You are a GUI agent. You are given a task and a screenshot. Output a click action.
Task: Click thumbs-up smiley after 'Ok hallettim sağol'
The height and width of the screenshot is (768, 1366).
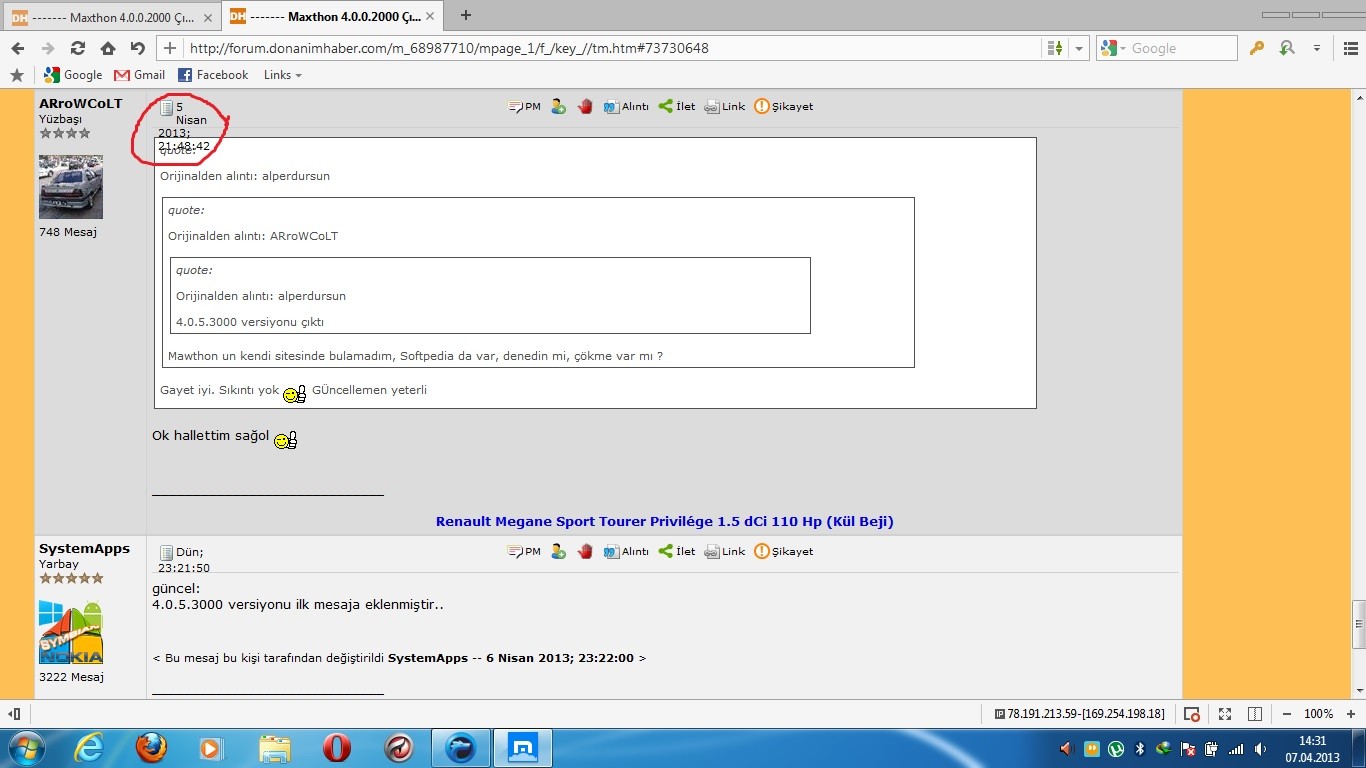point(286,439)
